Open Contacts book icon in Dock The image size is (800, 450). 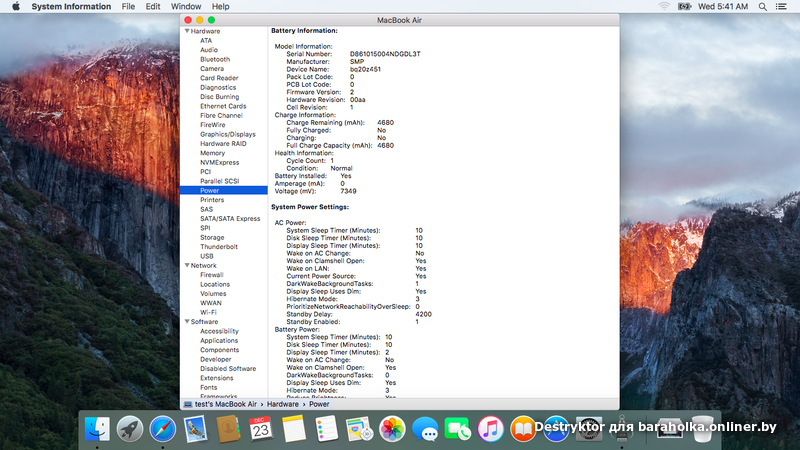tap(228, 429)
